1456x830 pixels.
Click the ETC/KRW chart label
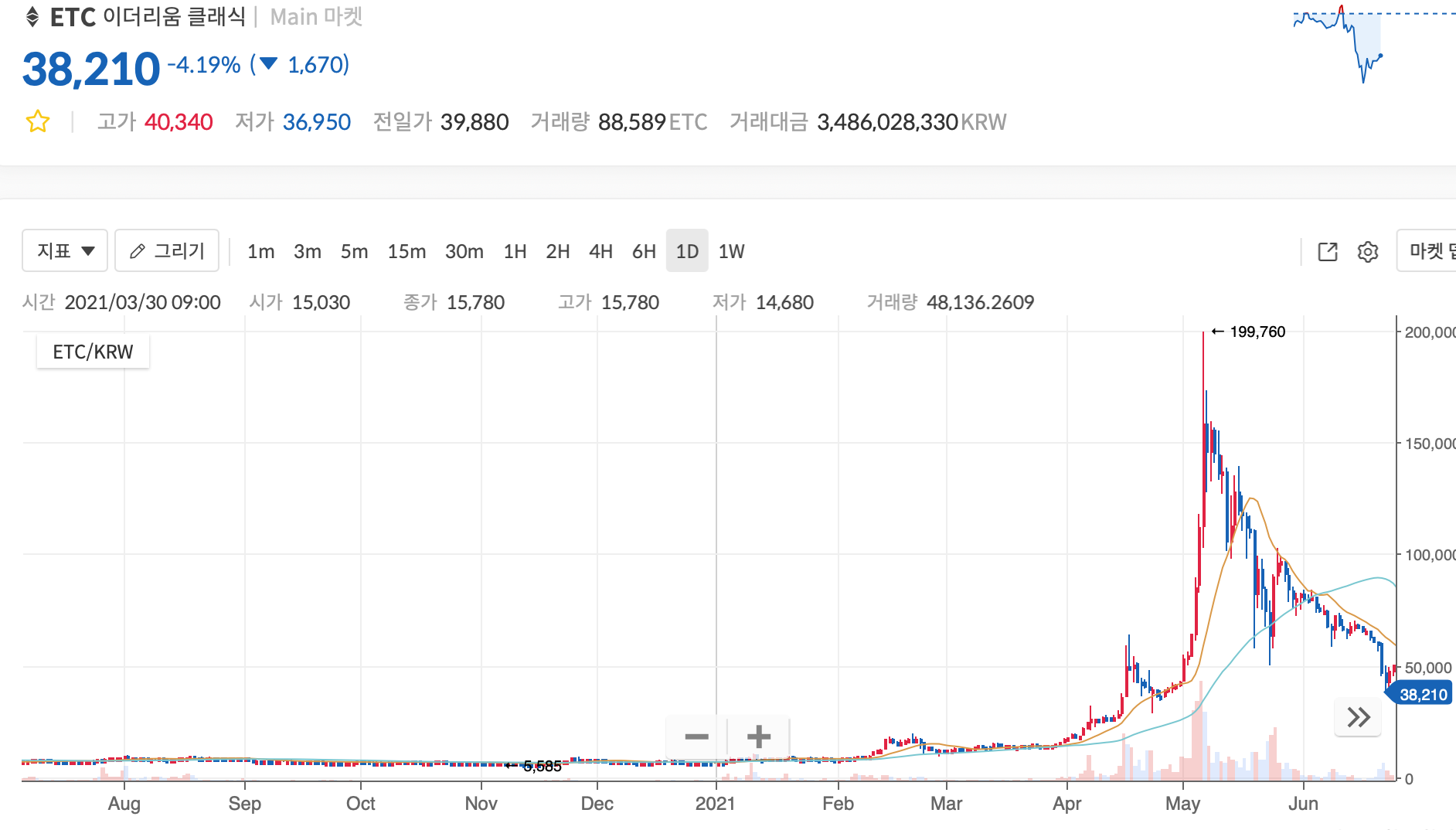93,352
